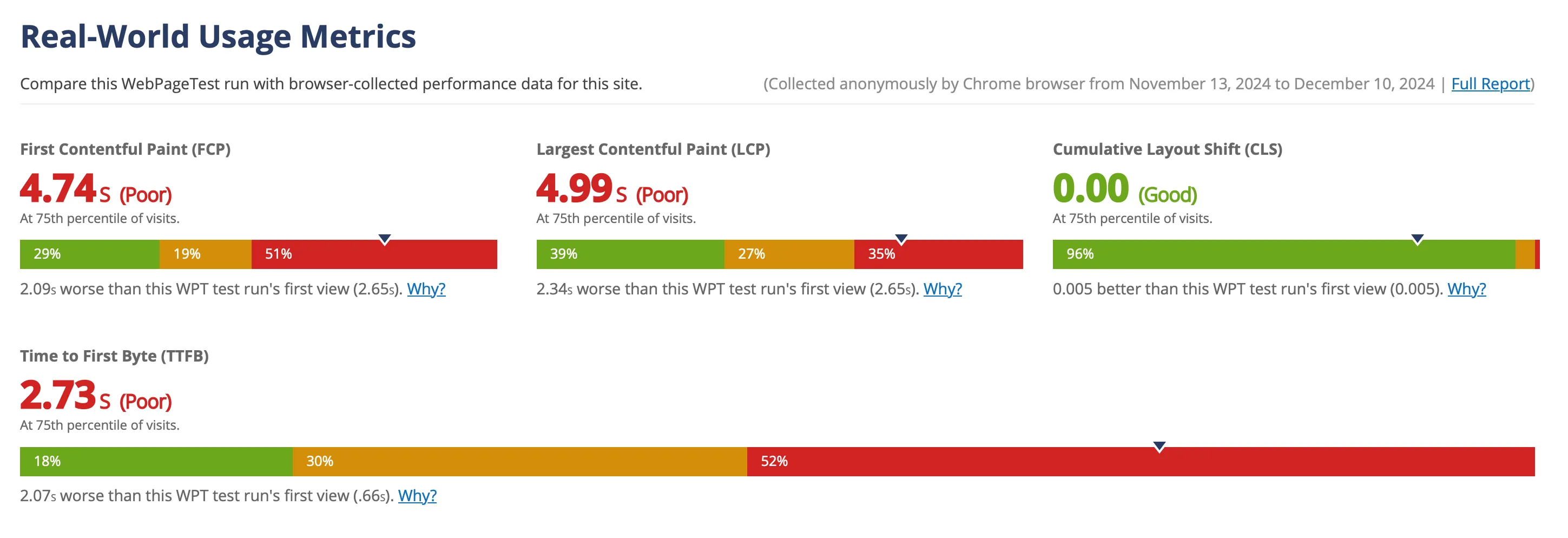Click the marker triangle above the FCP bar
Screen dimensions: 1568x538
pyautogui.click(x=385, y=239)
